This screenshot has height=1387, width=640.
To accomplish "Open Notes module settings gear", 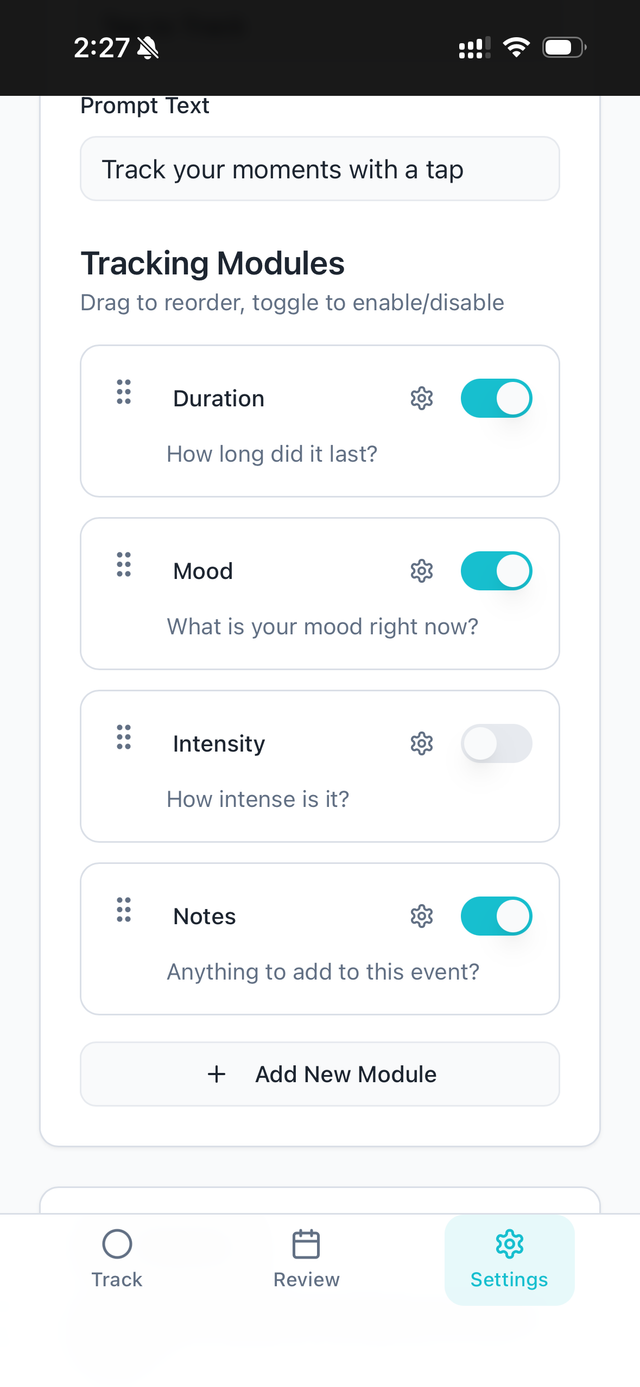I will pos(422,916).
